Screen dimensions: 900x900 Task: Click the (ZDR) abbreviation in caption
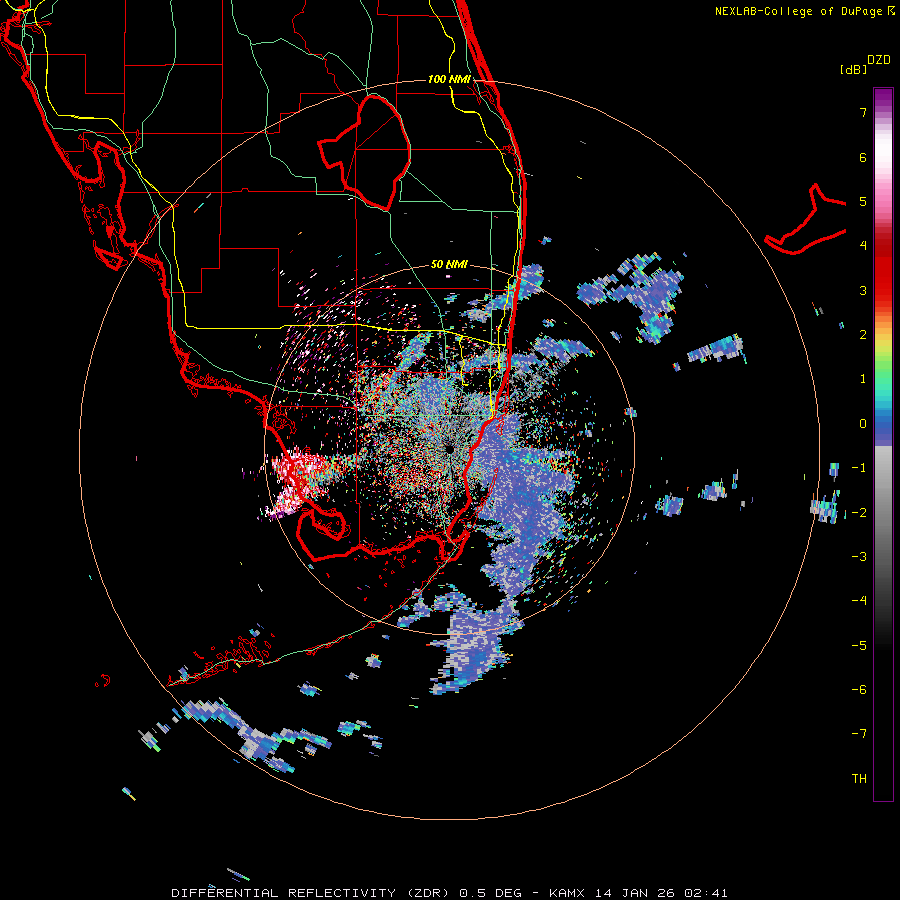coord(428,893)
